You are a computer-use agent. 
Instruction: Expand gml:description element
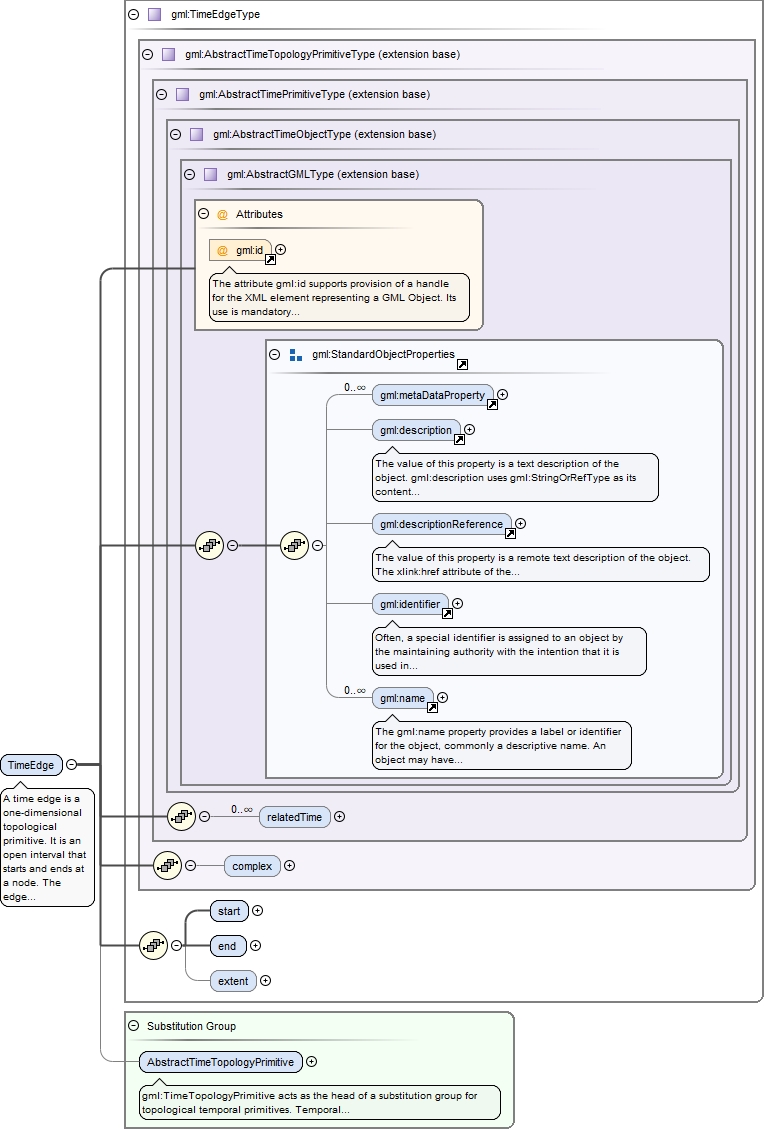470,430
